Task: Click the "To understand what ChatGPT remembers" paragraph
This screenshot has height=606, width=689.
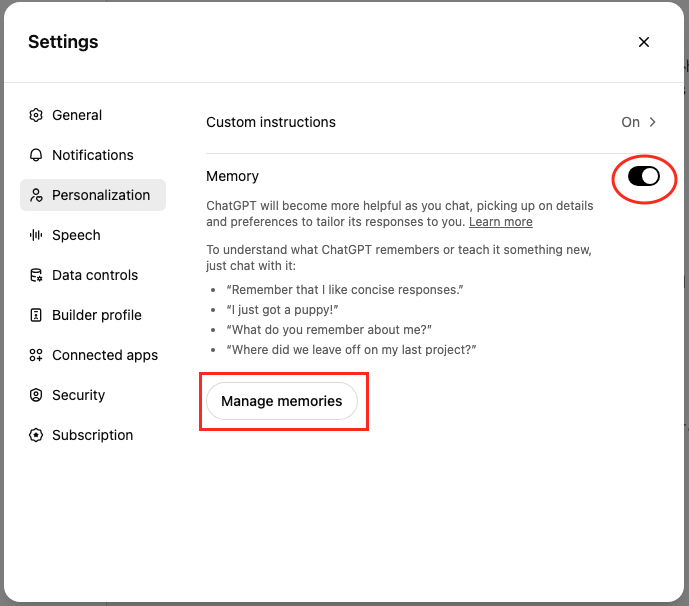Action: (x=399, y=258)
